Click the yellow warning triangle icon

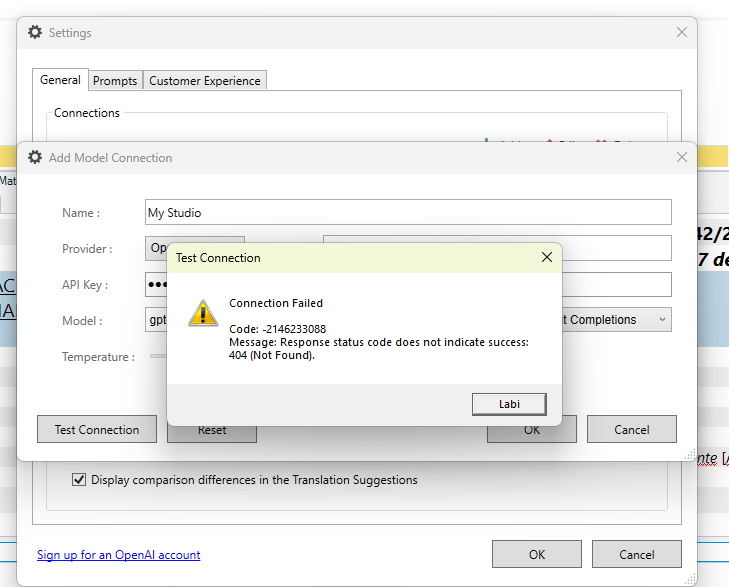pos(204,313)
